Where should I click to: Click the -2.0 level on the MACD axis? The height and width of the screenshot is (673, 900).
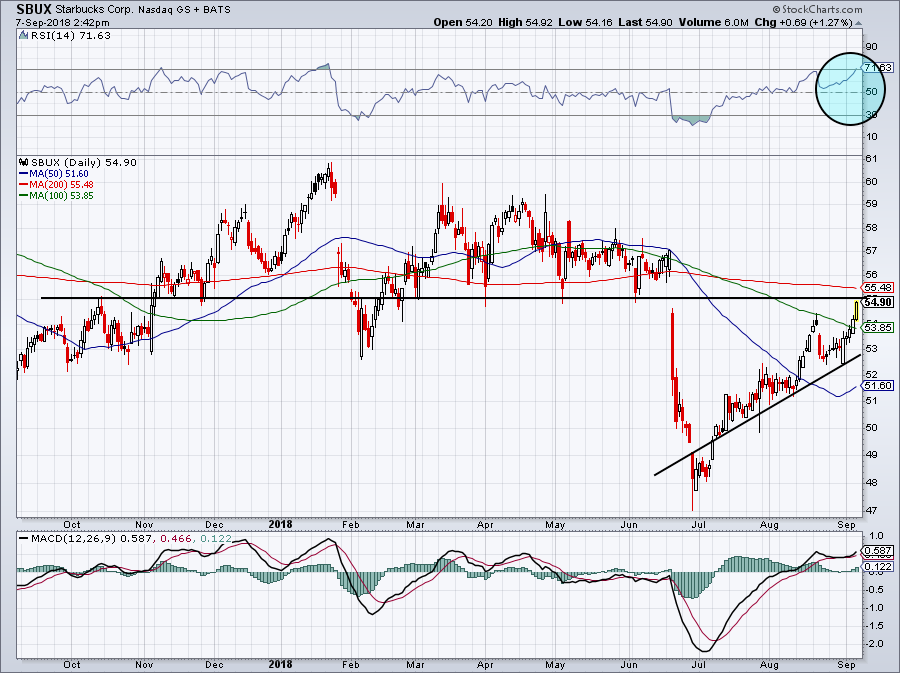875,644
